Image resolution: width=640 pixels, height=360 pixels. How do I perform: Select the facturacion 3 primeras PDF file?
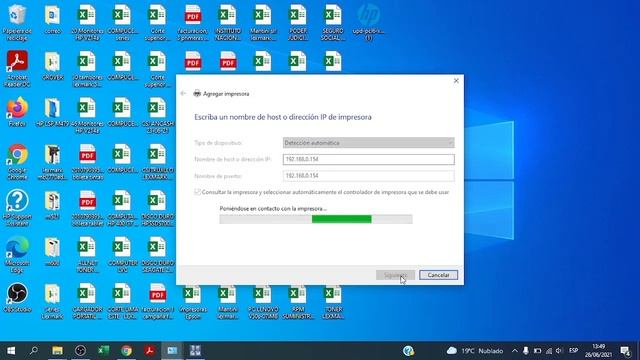pos(193,22)
